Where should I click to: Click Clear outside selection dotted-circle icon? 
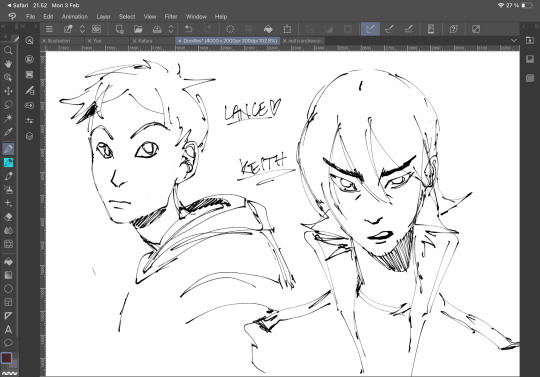point(230,29)
